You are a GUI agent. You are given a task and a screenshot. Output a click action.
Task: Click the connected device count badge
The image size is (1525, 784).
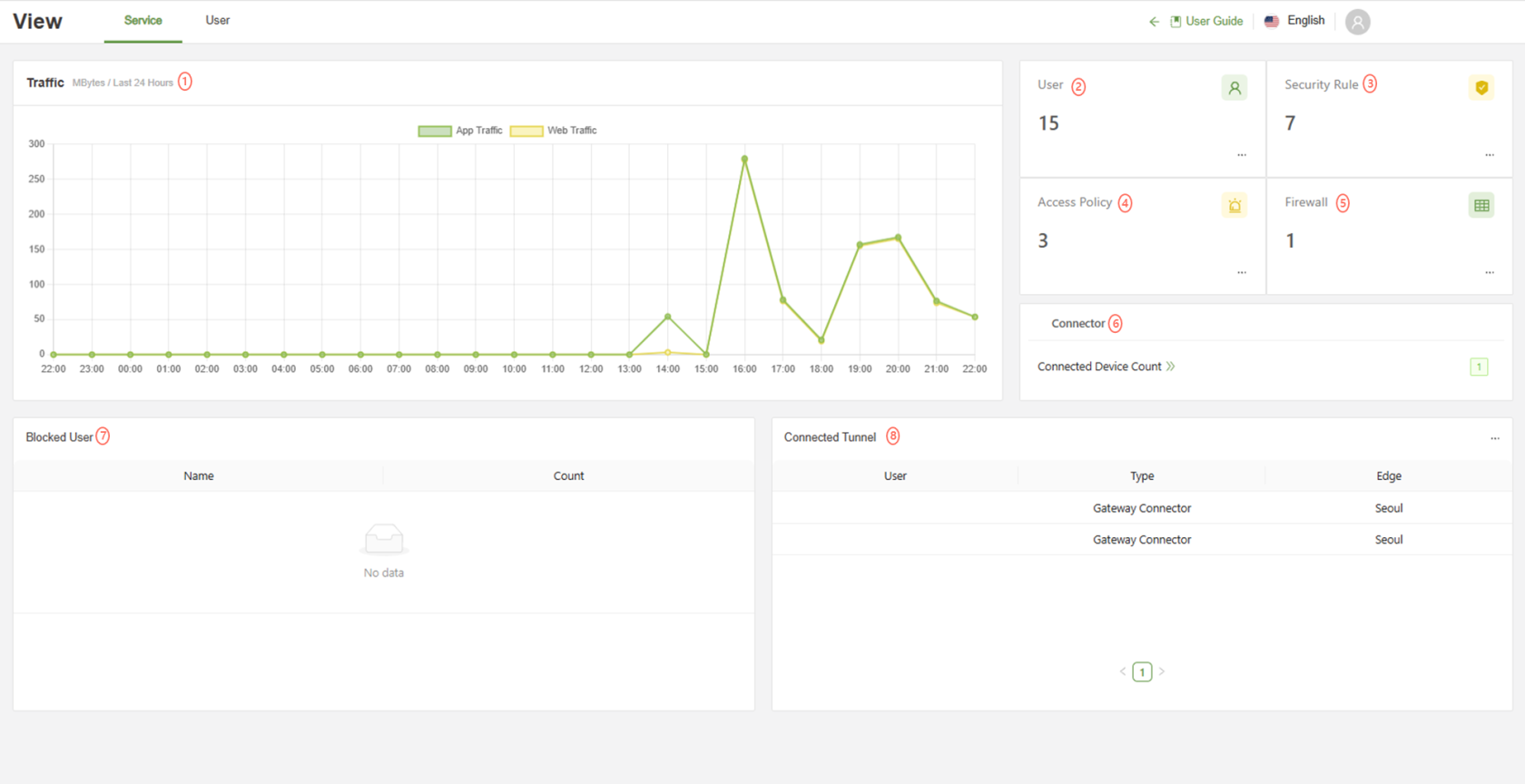pyautogui.click(x=1478, y=367)
